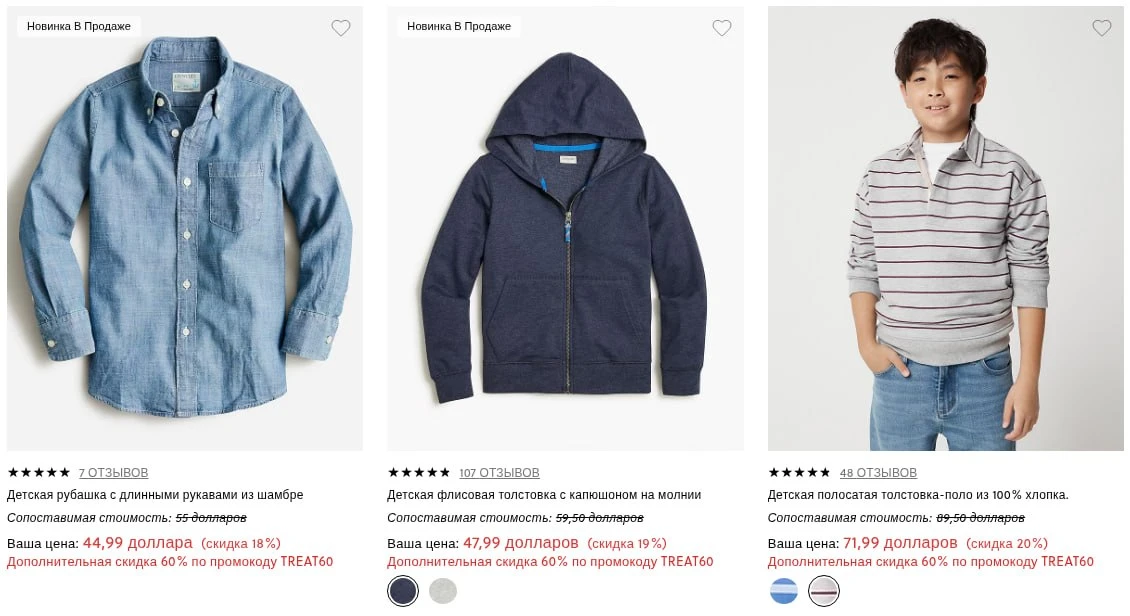Select the gray burgundy striped swatch

(x=824, y=592)
